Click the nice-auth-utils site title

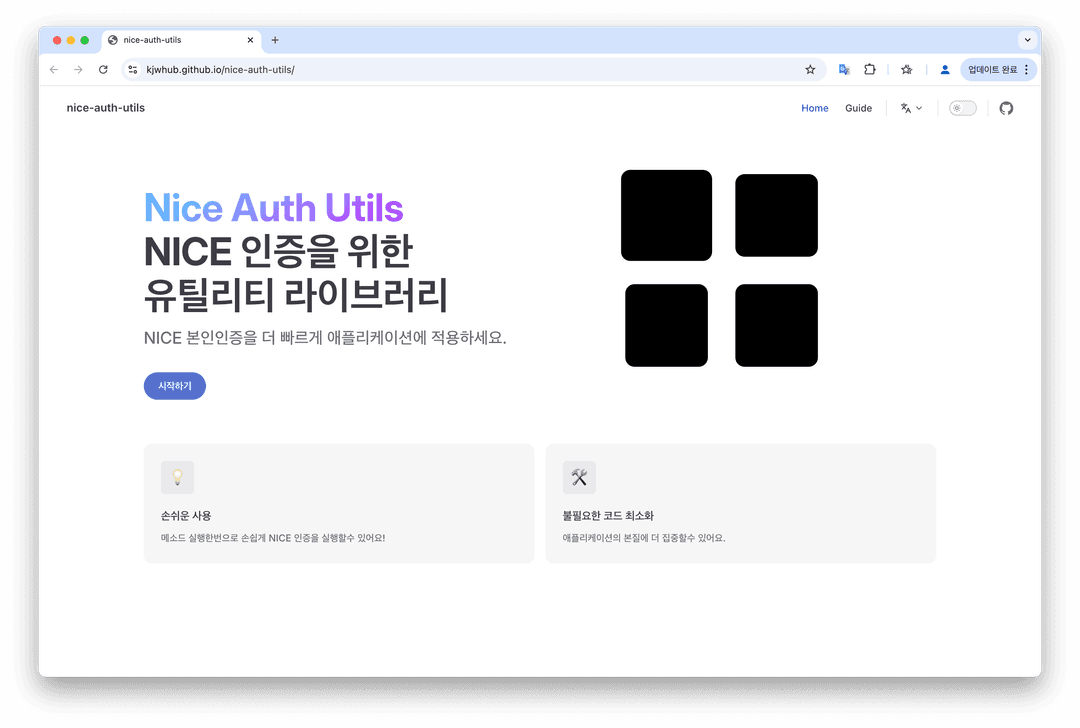coord(106,107)
